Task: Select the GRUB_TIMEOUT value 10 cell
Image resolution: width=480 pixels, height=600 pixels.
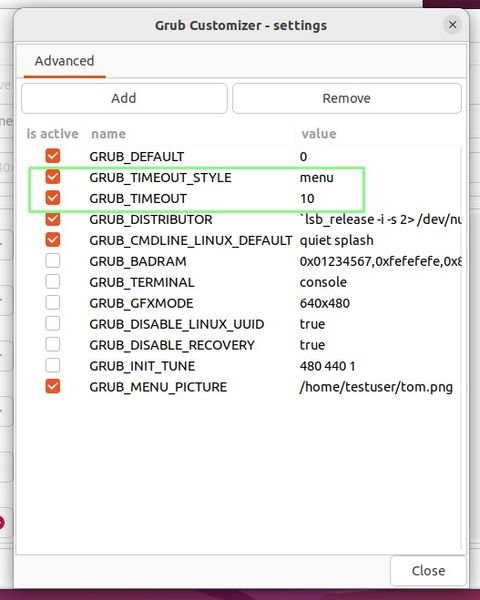Action: pos(307,199)
